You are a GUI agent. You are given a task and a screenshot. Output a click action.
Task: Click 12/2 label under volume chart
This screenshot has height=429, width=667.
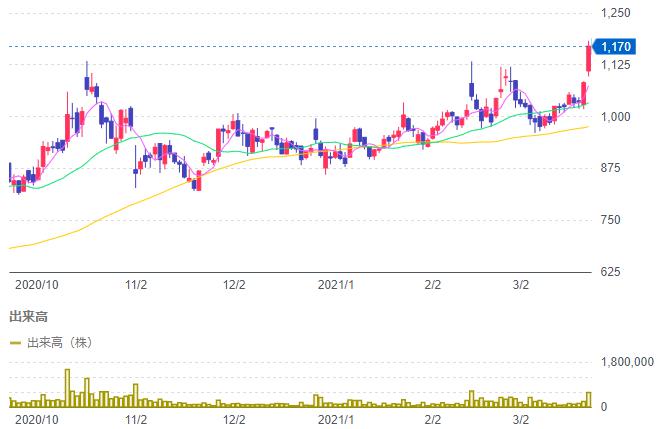pos(234,420)
